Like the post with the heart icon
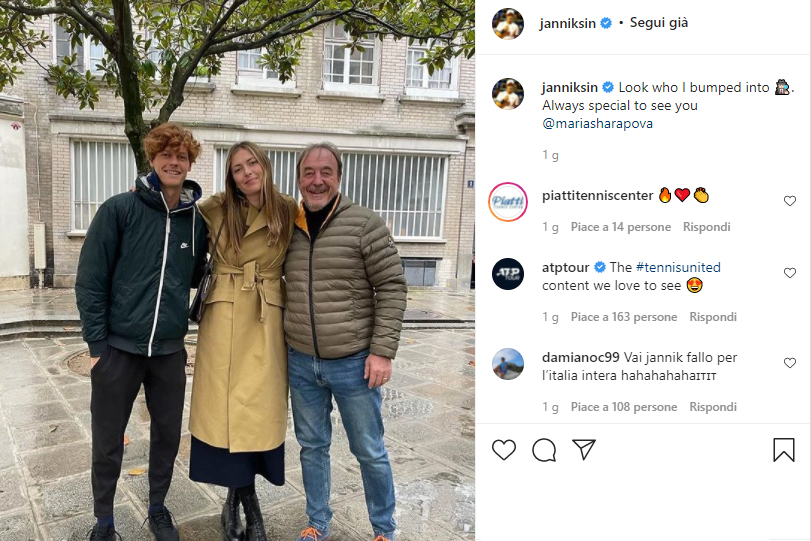This screenshot has width=811, height=541. (504, 449)
